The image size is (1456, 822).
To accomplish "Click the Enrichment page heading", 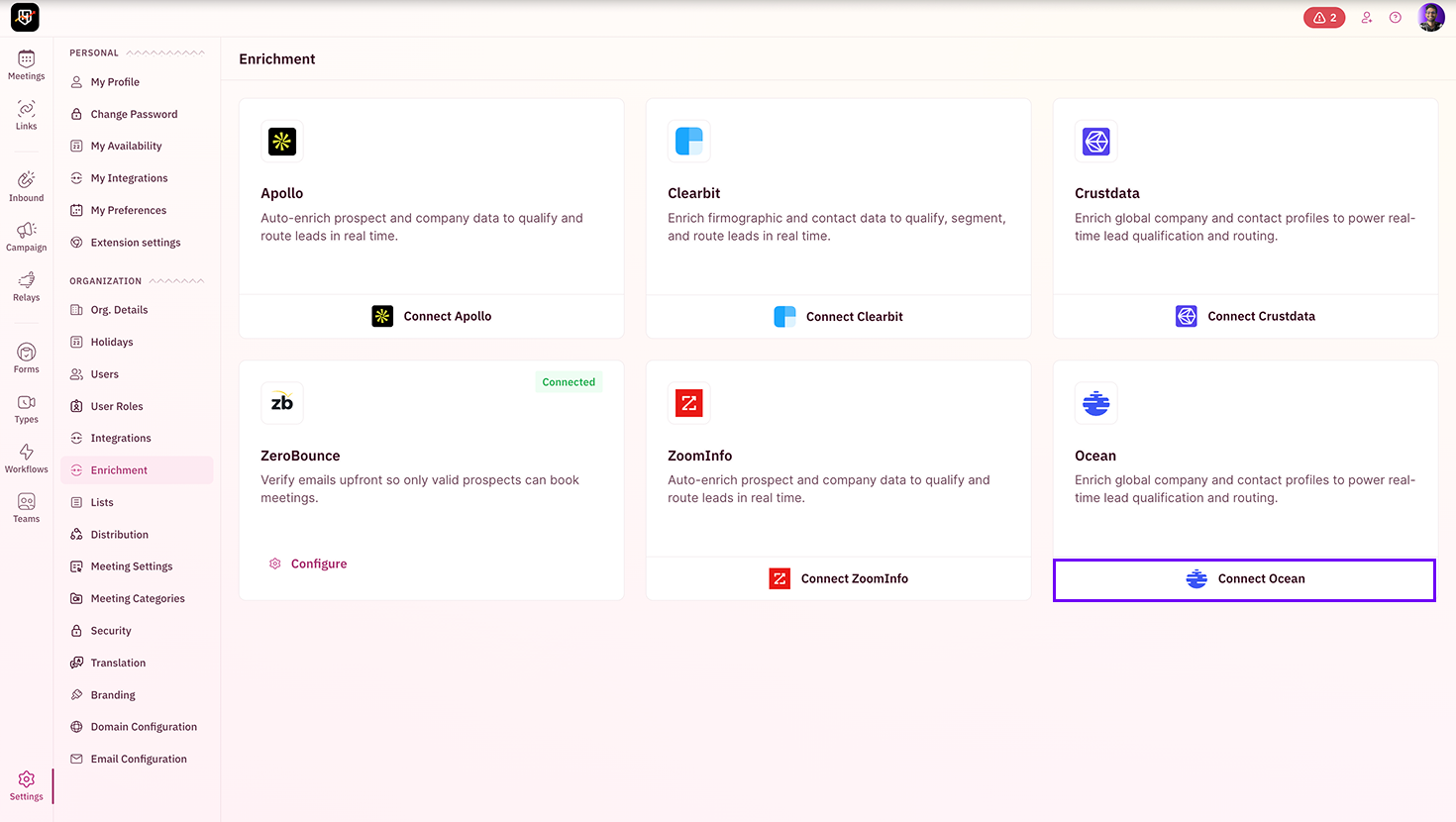I will [277, 59].
